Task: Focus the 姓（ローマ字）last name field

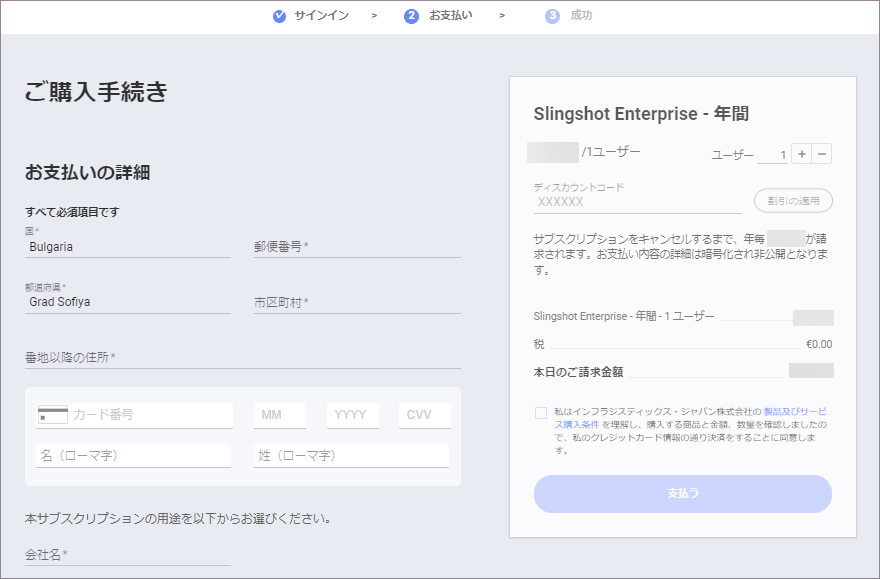Action: point(351,456)
